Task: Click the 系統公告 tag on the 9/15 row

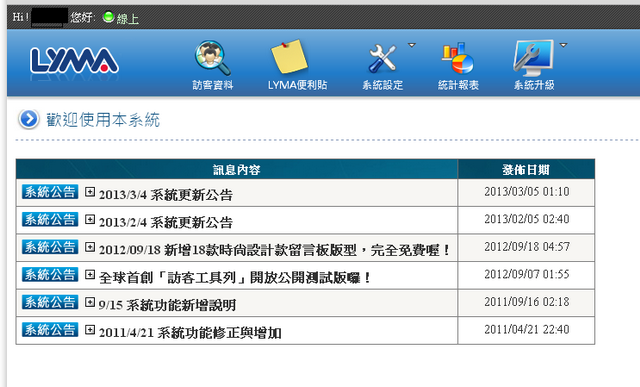Action: pos(50,302)
